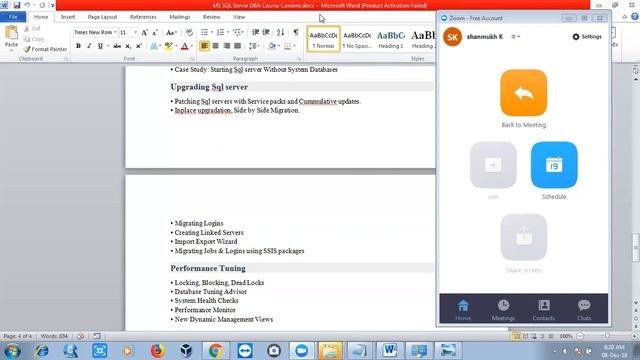Screen dimensions: 640x360
Task: Apply the Heading 1 style
Action: [x=391, y=39]
